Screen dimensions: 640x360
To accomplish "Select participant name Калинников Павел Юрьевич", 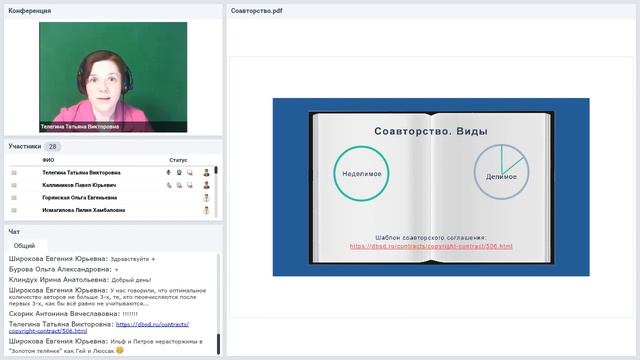I will [79, 185].
